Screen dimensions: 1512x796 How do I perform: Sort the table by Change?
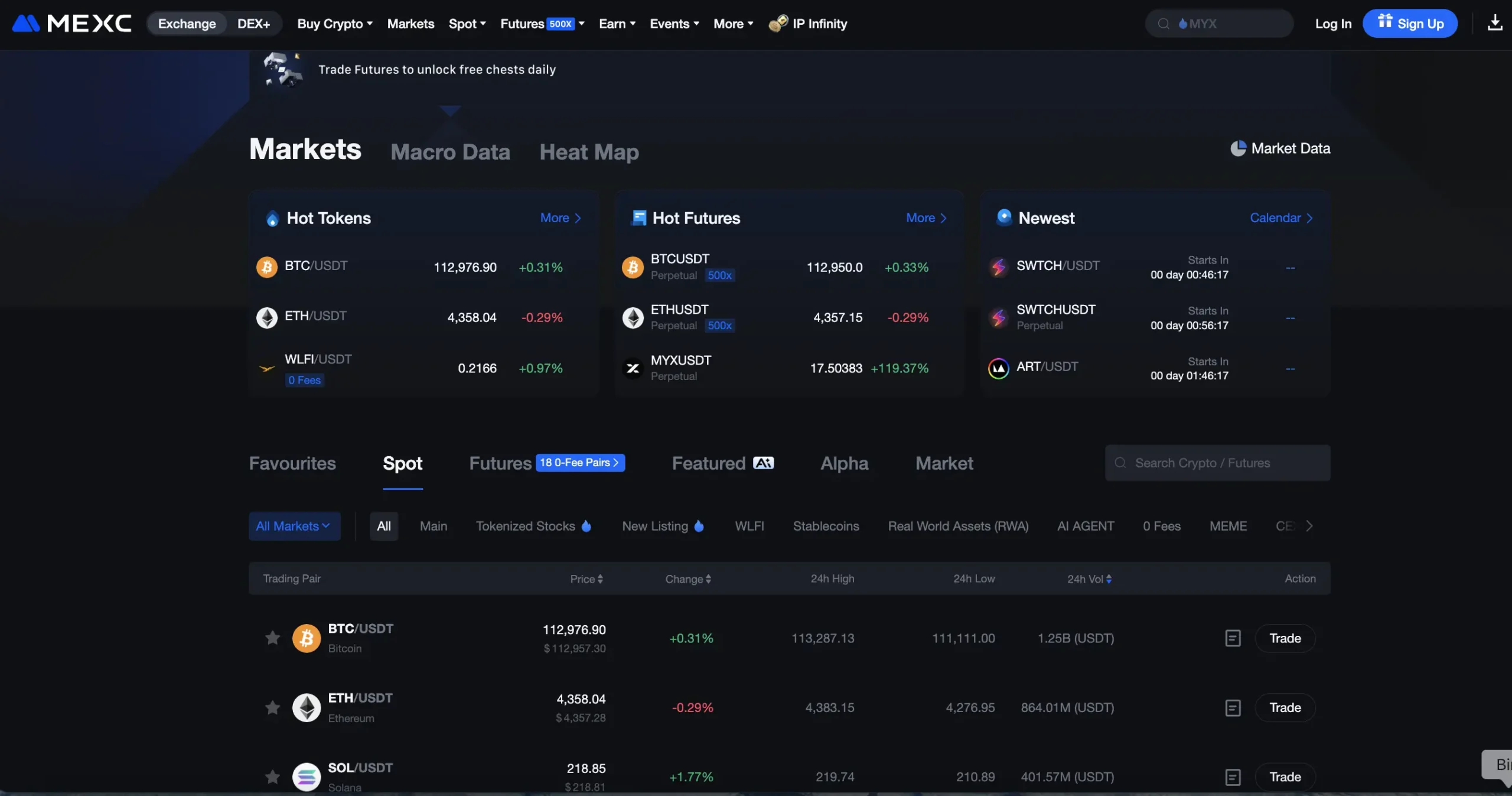tap(688, 579)
